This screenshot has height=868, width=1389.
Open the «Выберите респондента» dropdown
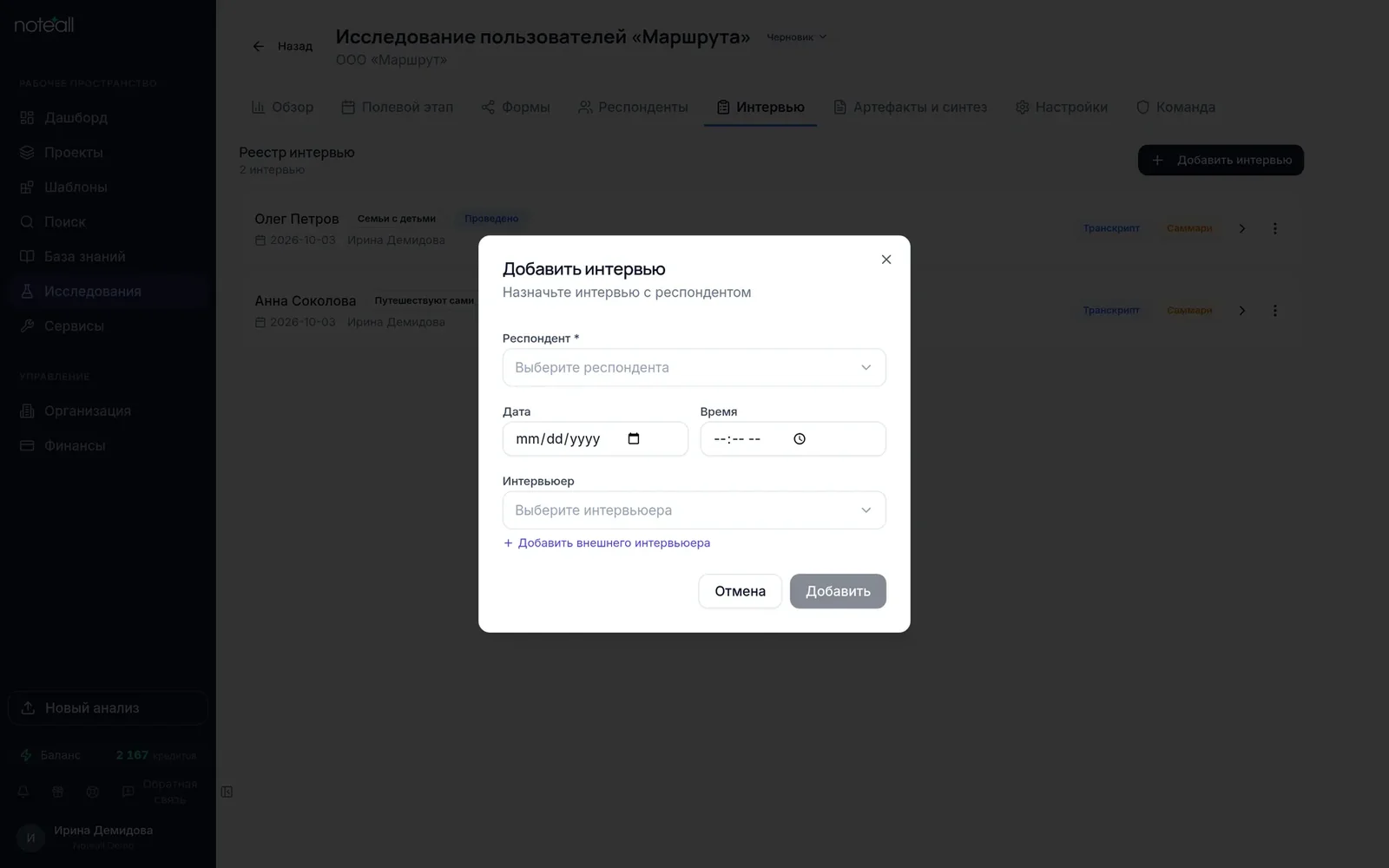tap(694, 368)
